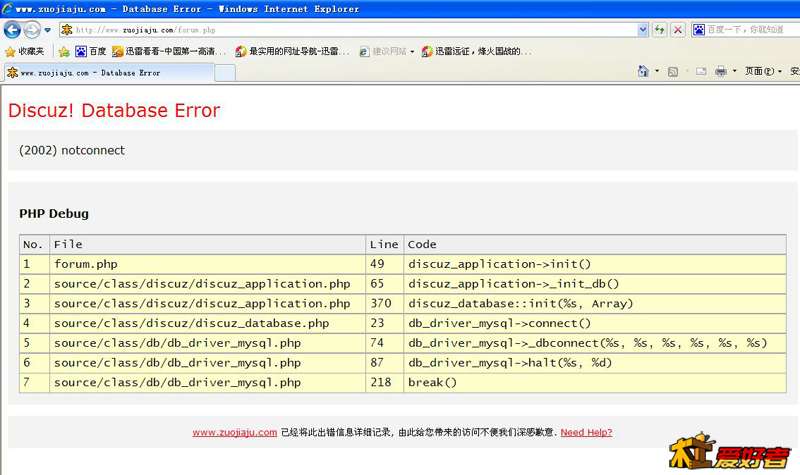This screenshot has width=800, height=475.
Task: Click db_driver_mysql->connect() code cell
Action: click(595, 323)
